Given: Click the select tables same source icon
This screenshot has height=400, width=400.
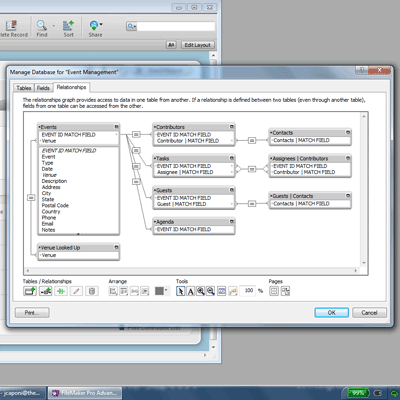Looking at the screenshot, I should point(222,291).
